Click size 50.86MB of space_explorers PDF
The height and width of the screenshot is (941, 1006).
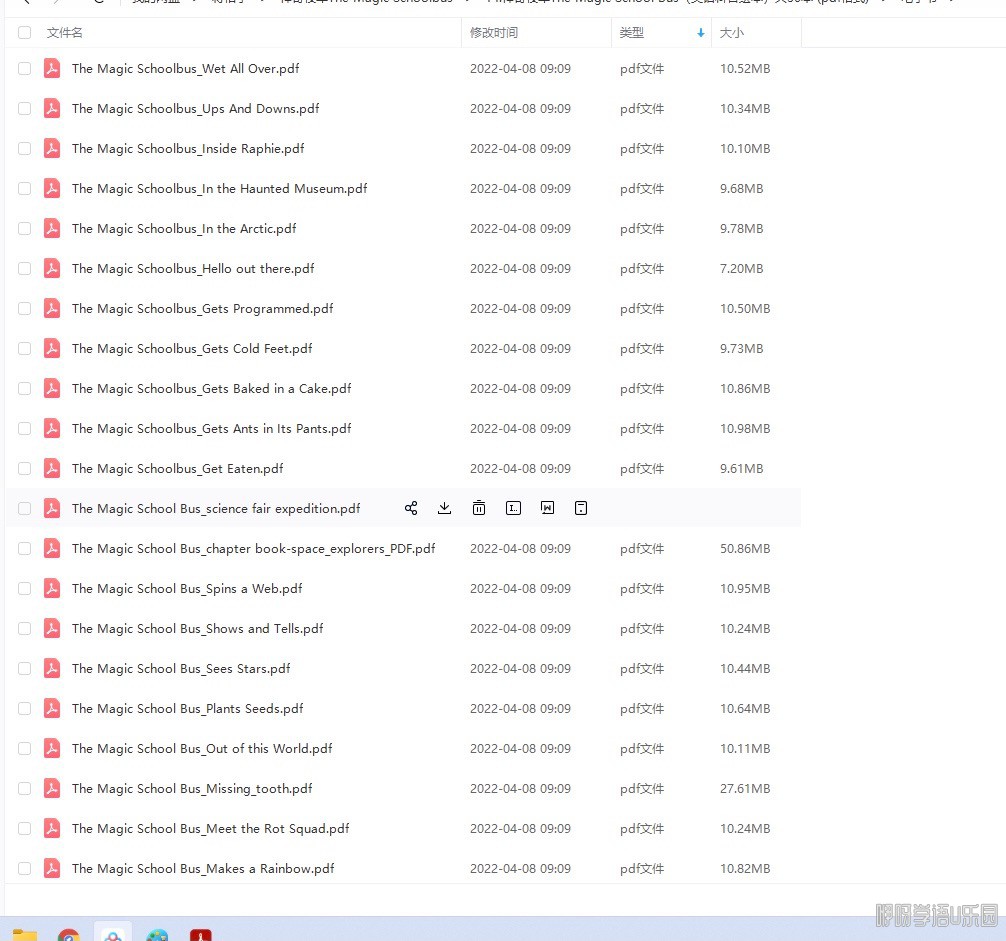pos(745,548)
